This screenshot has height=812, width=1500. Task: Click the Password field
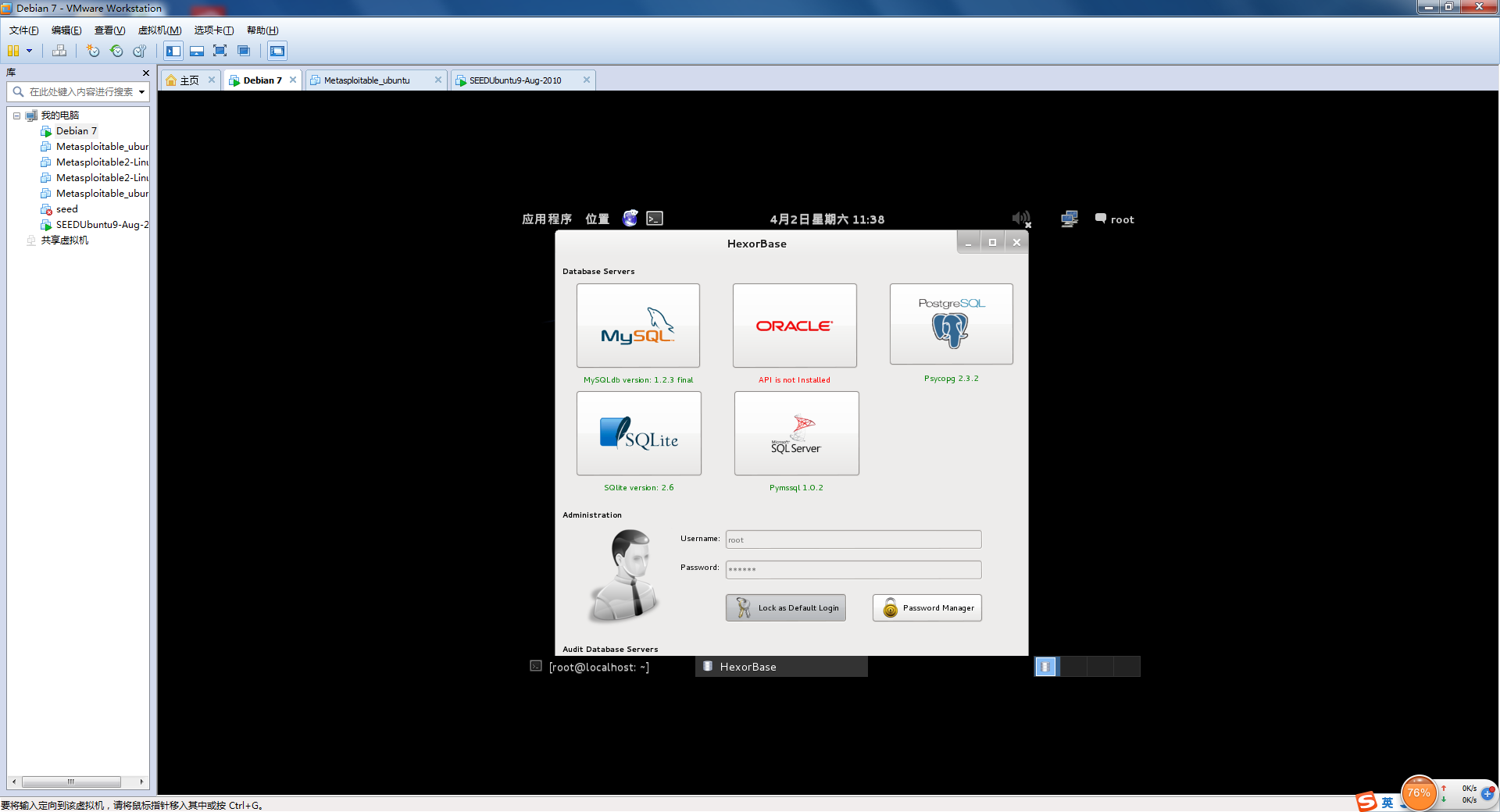[853, 569]
